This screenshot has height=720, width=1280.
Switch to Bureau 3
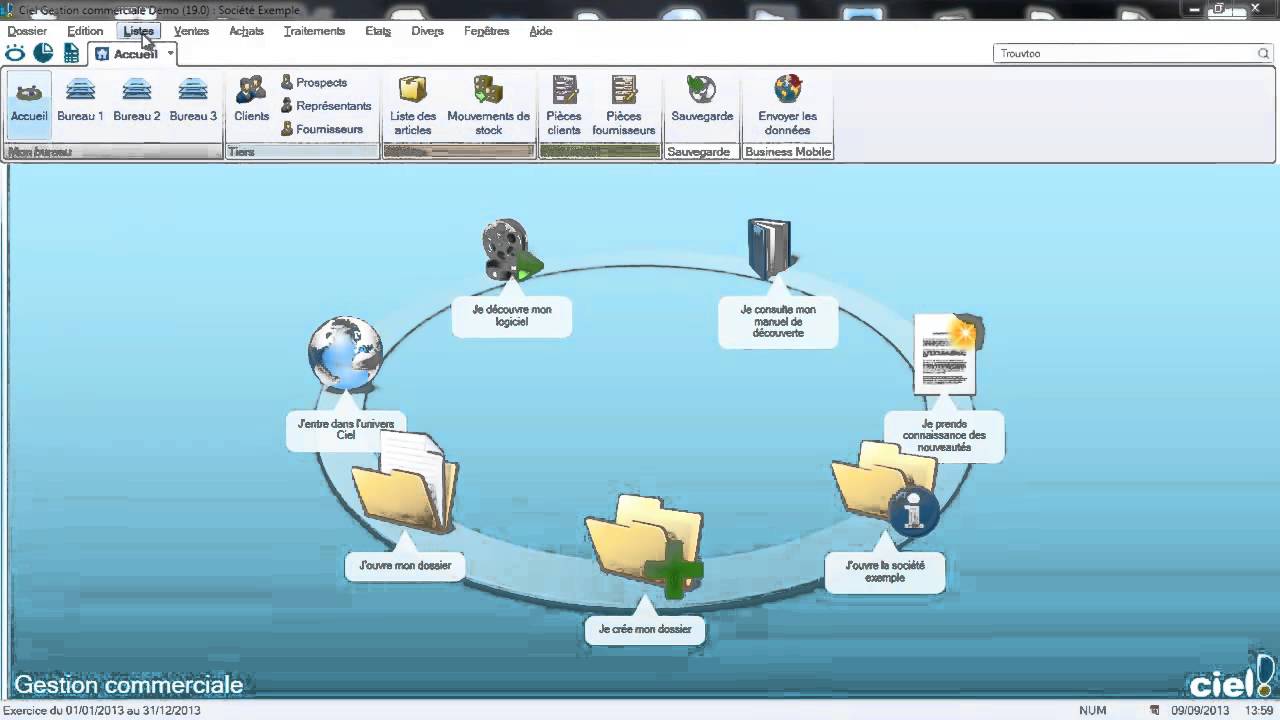[193, 100]
